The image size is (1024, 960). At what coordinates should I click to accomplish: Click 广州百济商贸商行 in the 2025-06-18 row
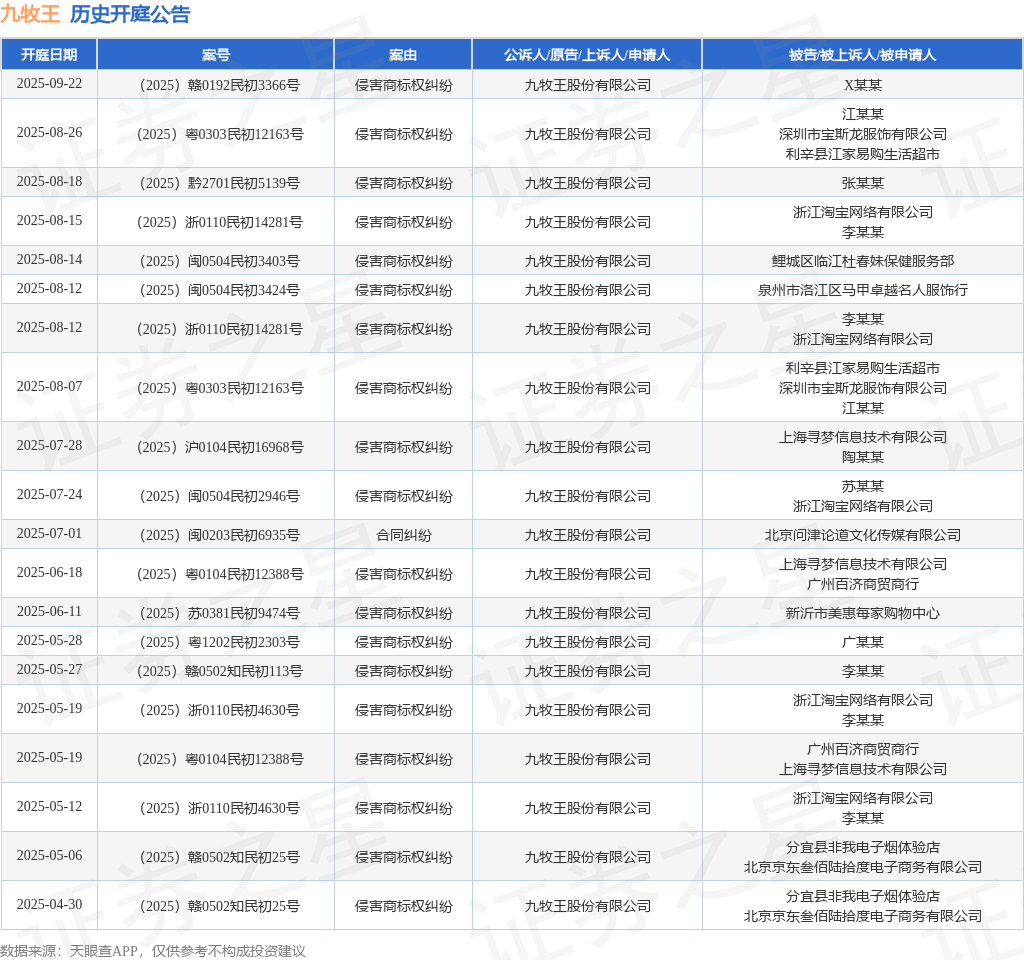[863, 584]
